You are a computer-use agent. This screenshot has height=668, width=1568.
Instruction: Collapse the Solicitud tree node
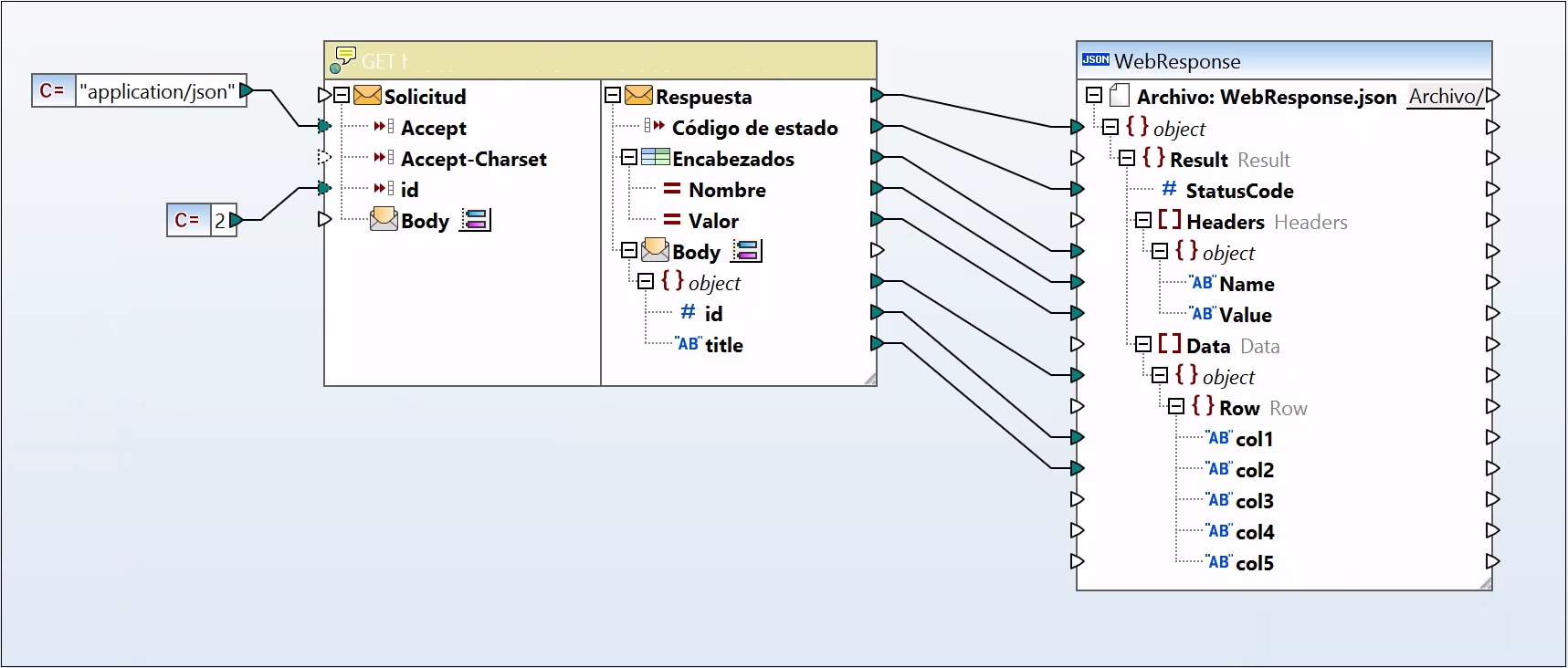pos(342,96)
